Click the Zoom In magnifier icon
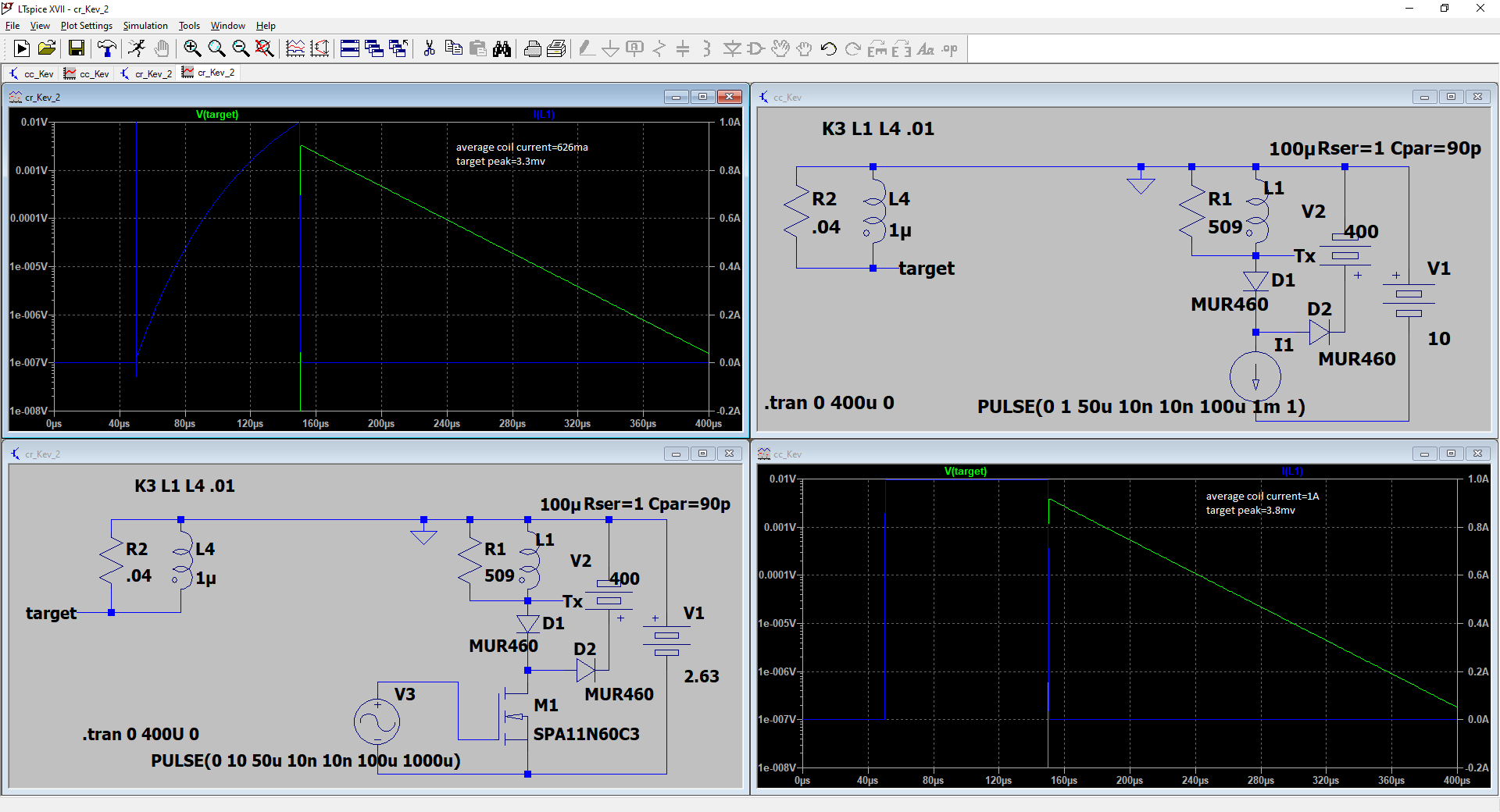Viewport: 1500px width, 812px height. coord(192,49)
